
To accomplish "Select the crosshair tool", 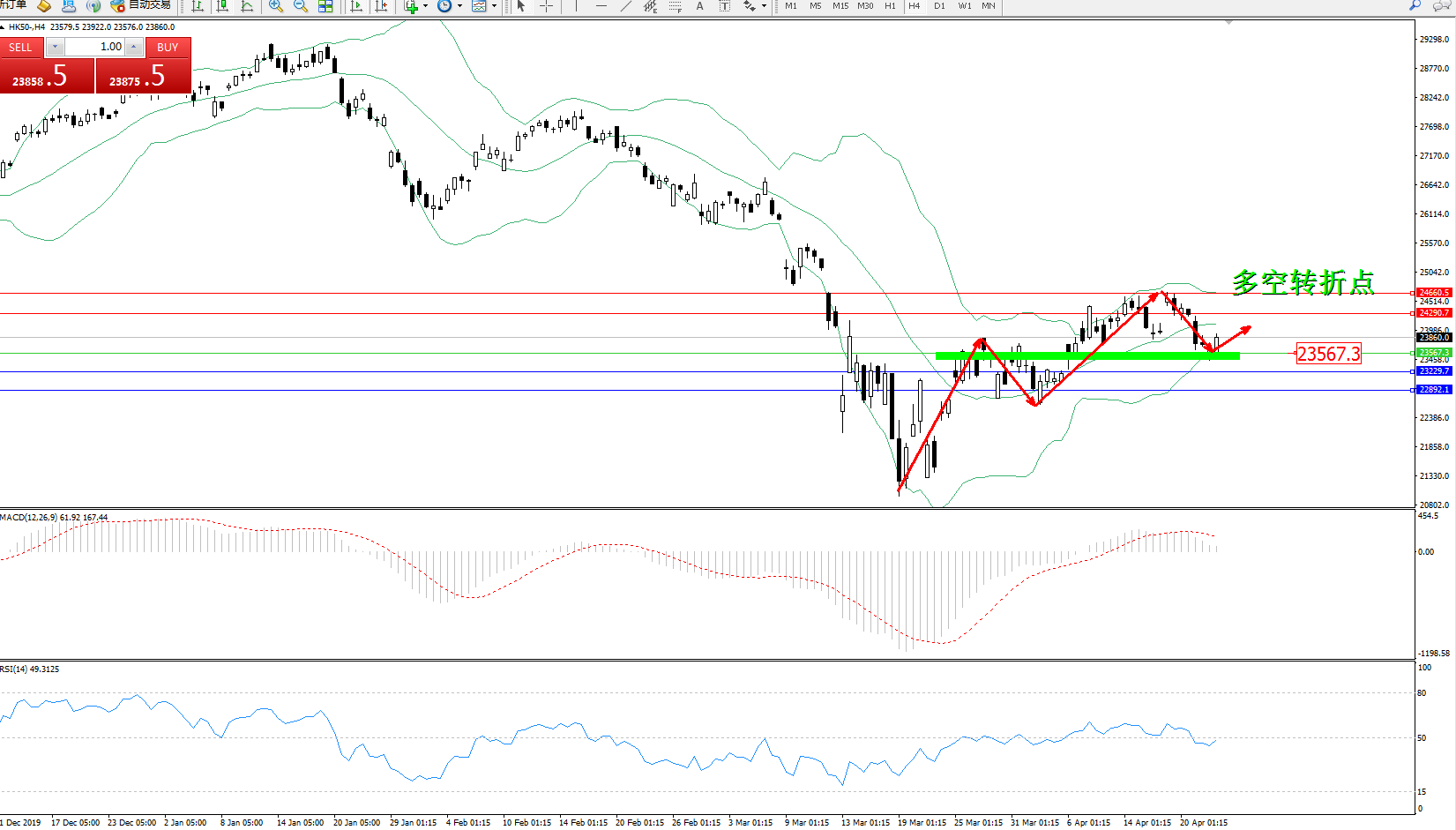I will (547, 6).
